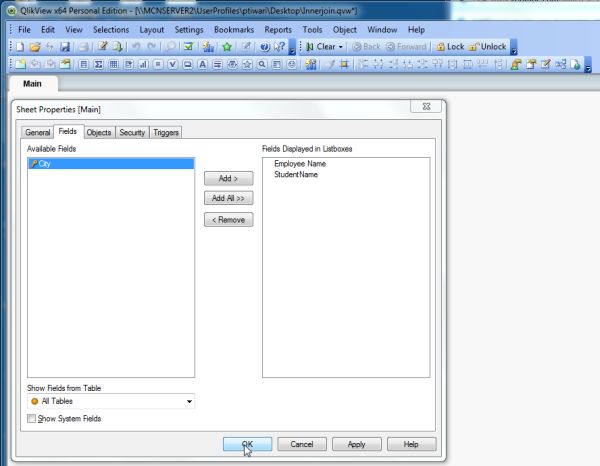This screenshot has height=466, width=600.
Task: Create a Bookmark Object star icon
Action: pos(247,64)
